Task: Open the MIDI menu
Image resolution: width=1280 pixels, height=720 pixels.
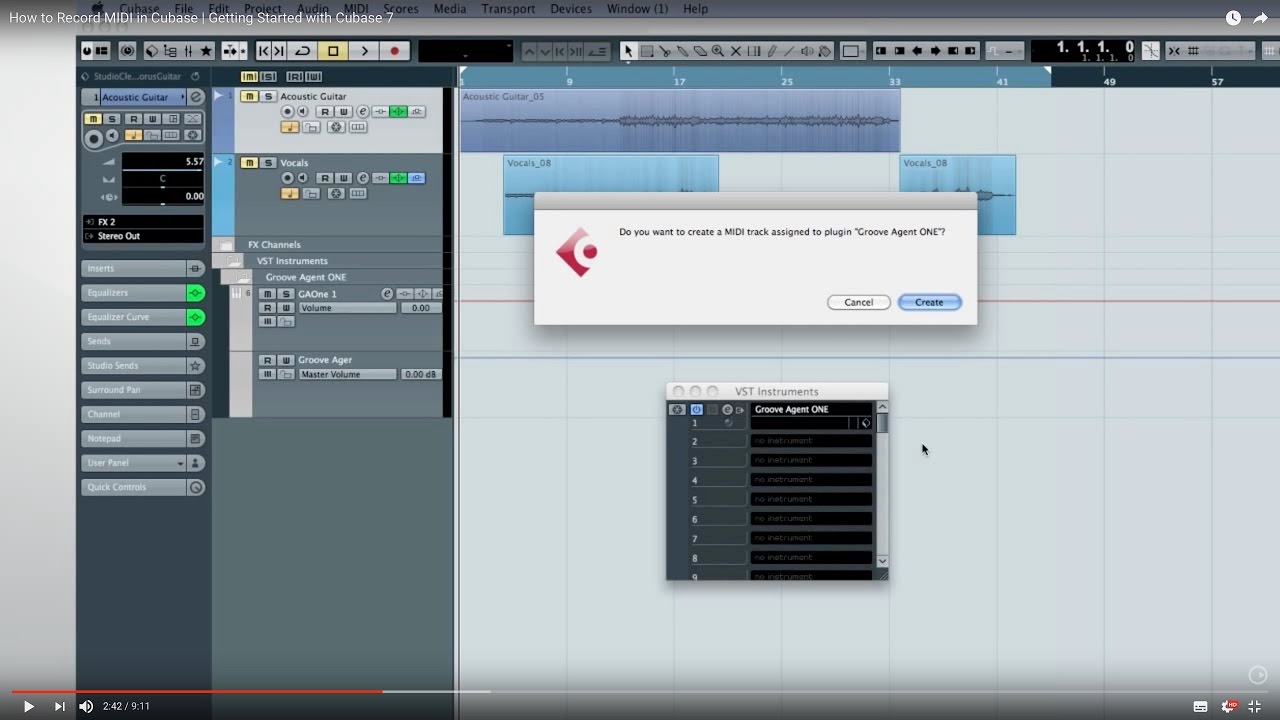Action: pyautogui.click(x=356, y=9)
